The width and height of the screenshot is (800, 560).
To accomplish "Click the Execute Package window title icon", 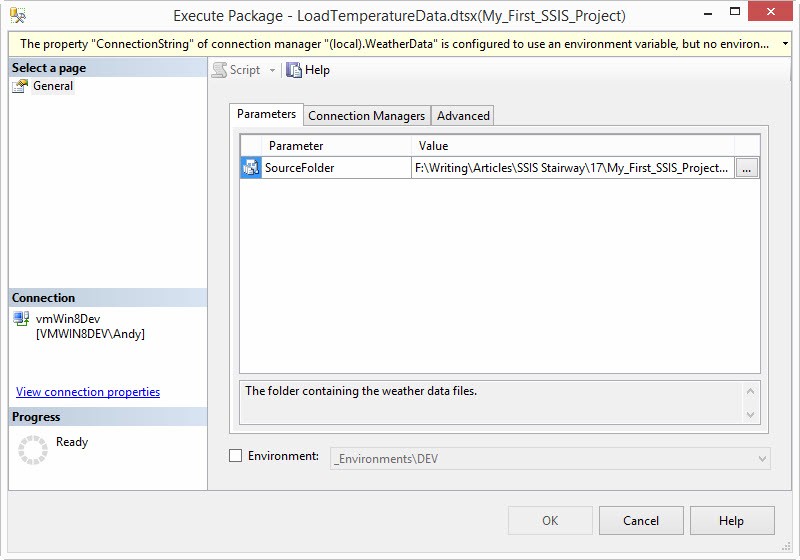I will [x=19, y=16].
